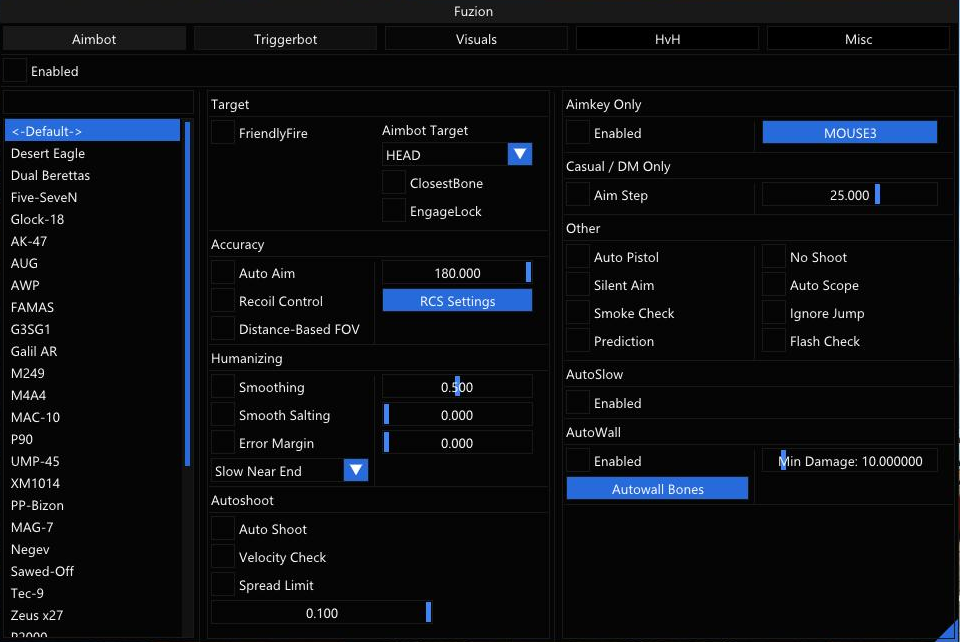Click the Smoothing 0.500 slider

[457, 387]
